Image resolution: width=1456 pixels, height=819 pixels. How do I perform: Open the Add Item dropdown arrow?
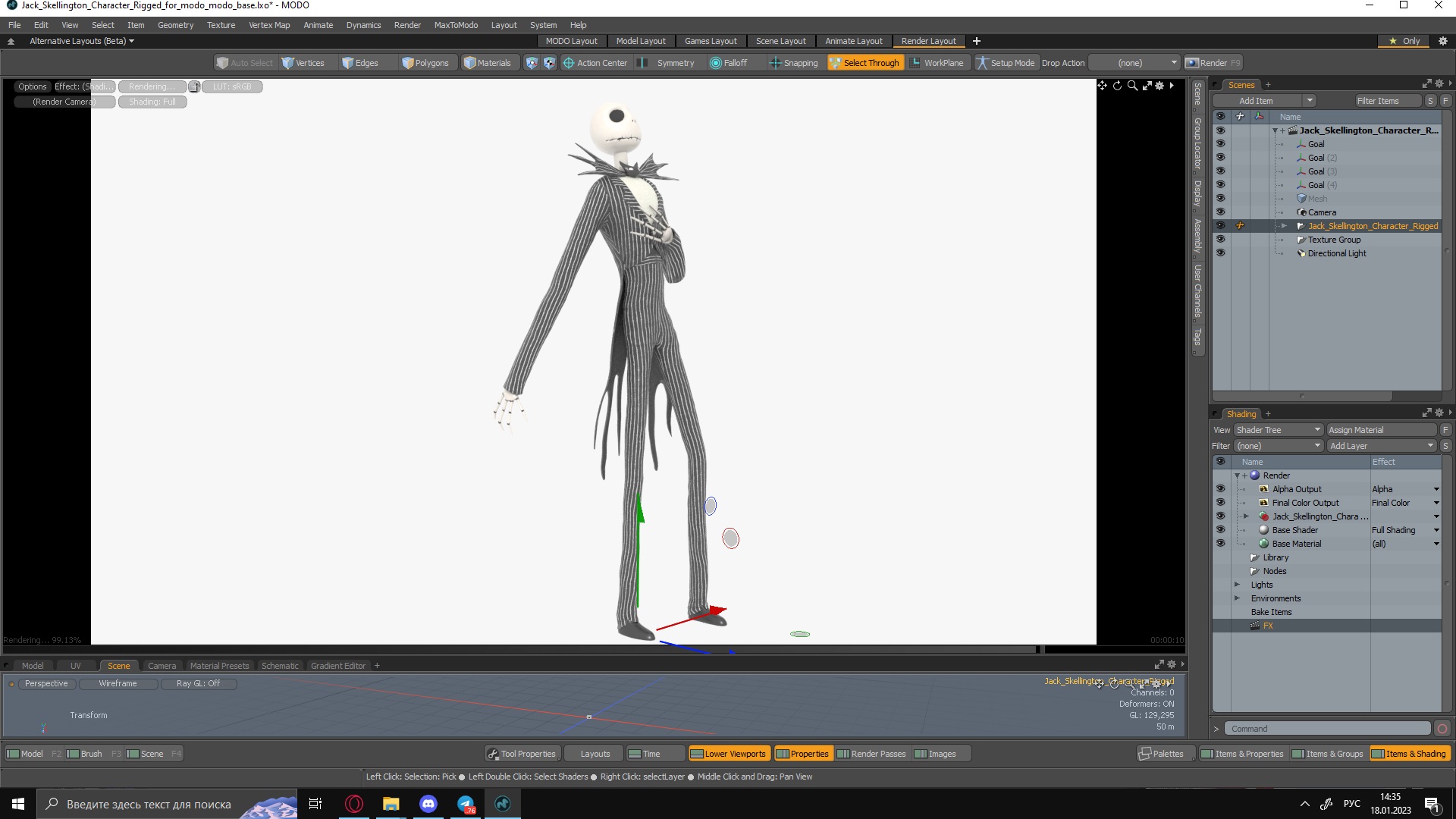[1310, 101]
